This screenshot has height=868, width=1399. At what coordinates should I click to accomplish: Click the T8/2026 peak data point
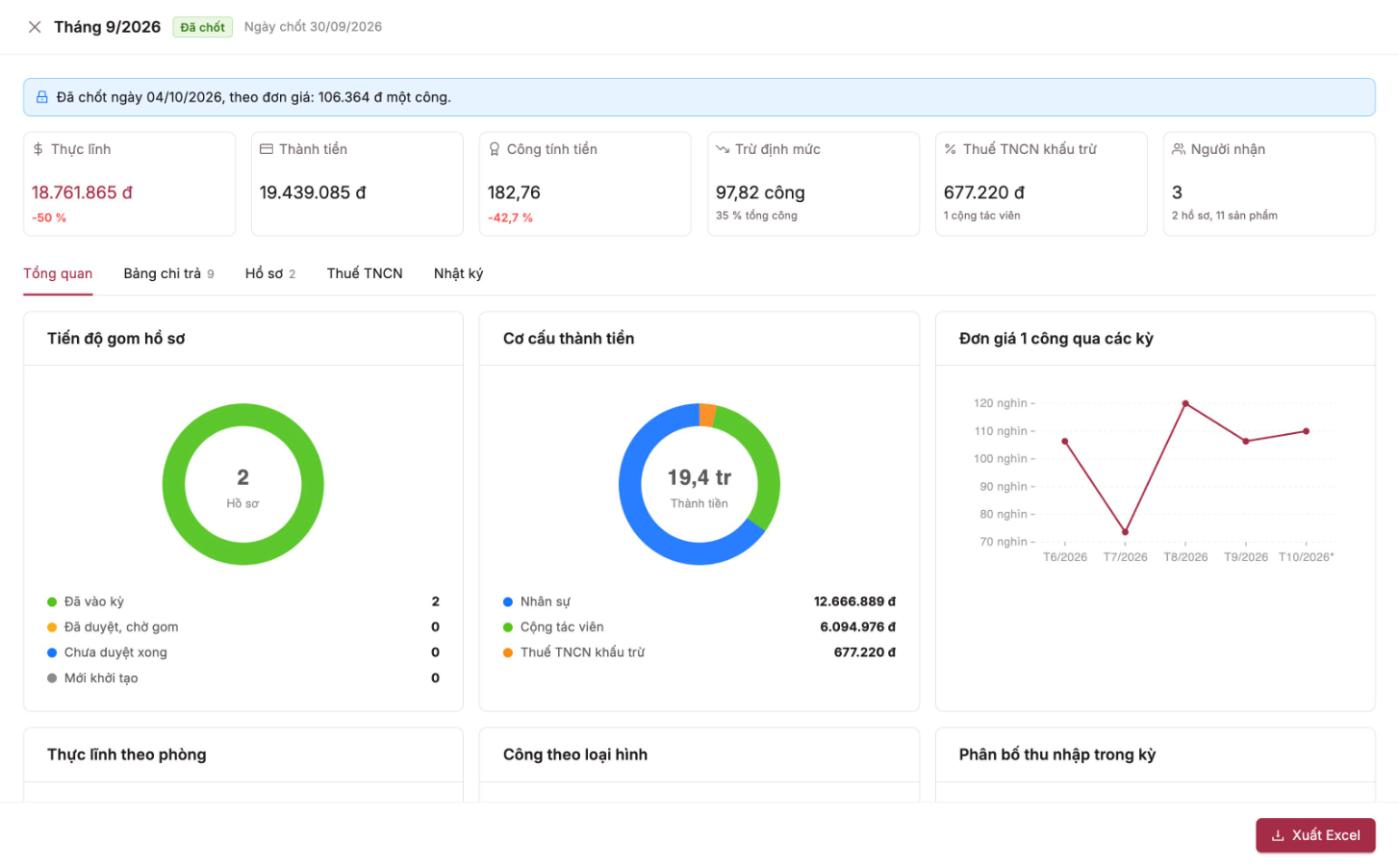click(x=1185, y=404)
